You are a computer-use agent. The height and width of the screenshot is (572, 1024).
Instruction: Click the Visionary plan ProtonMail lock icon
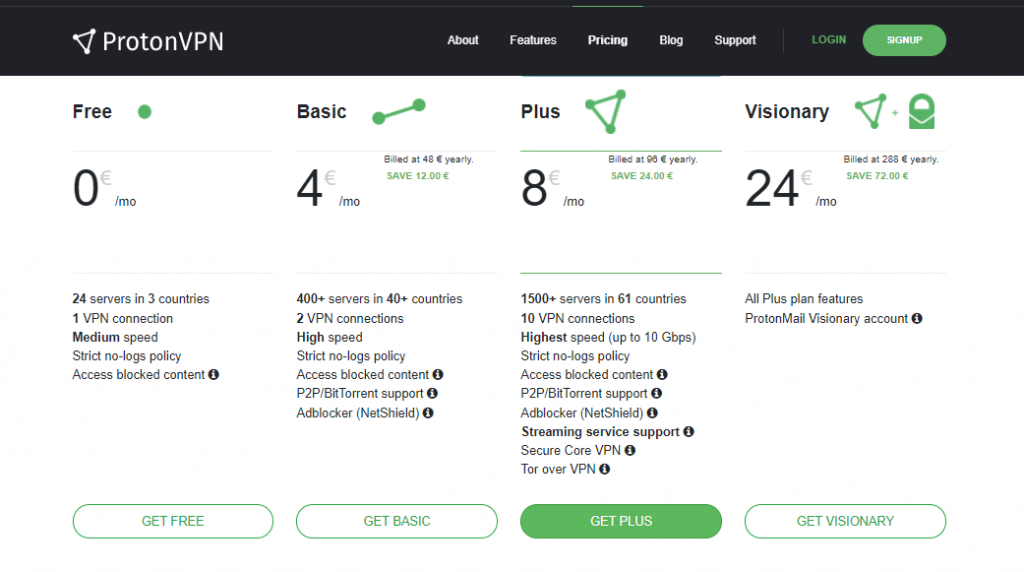pyautogui.click(x=921, y=112)
